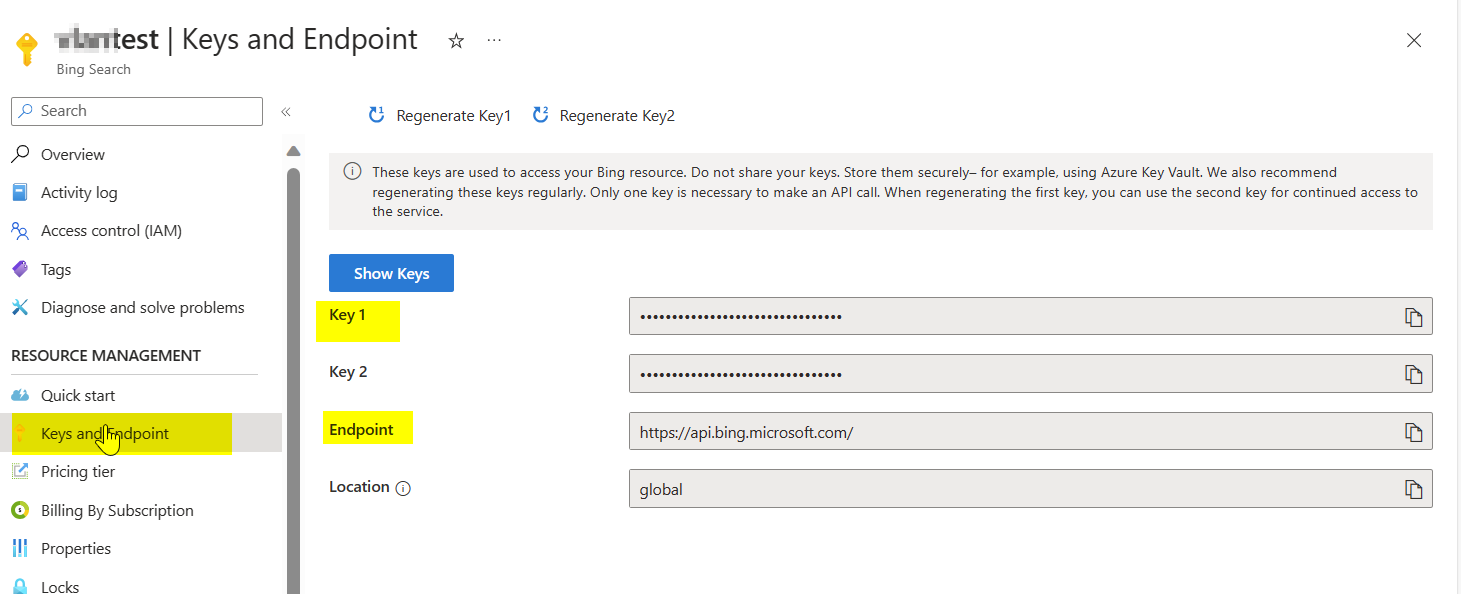The width and height of the screenshot is (1461, 594).
Task: Open the more options ellipsis in header
Action: (x=494, y=40)
